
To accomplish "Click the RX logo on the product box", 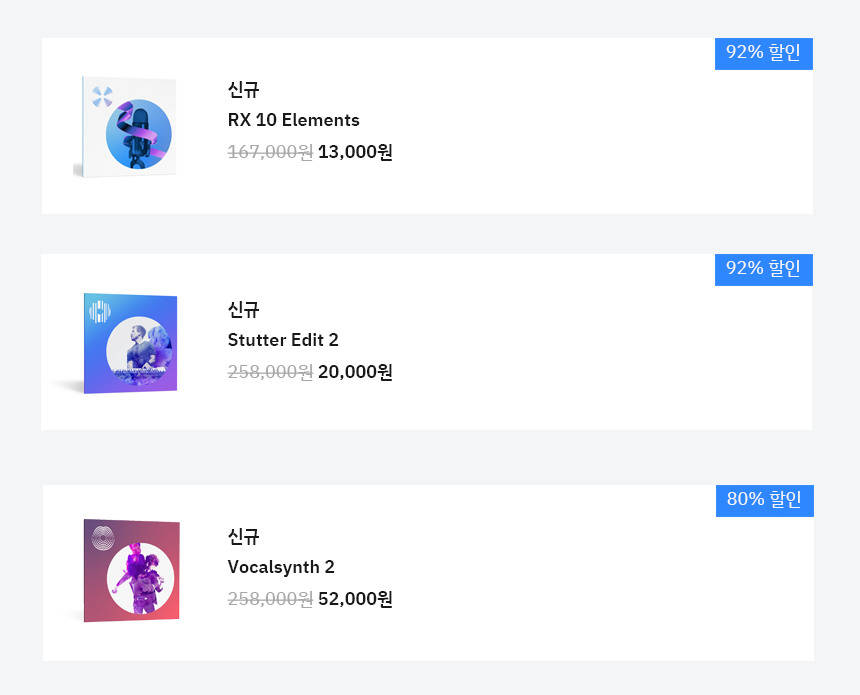I will (102, 97).
